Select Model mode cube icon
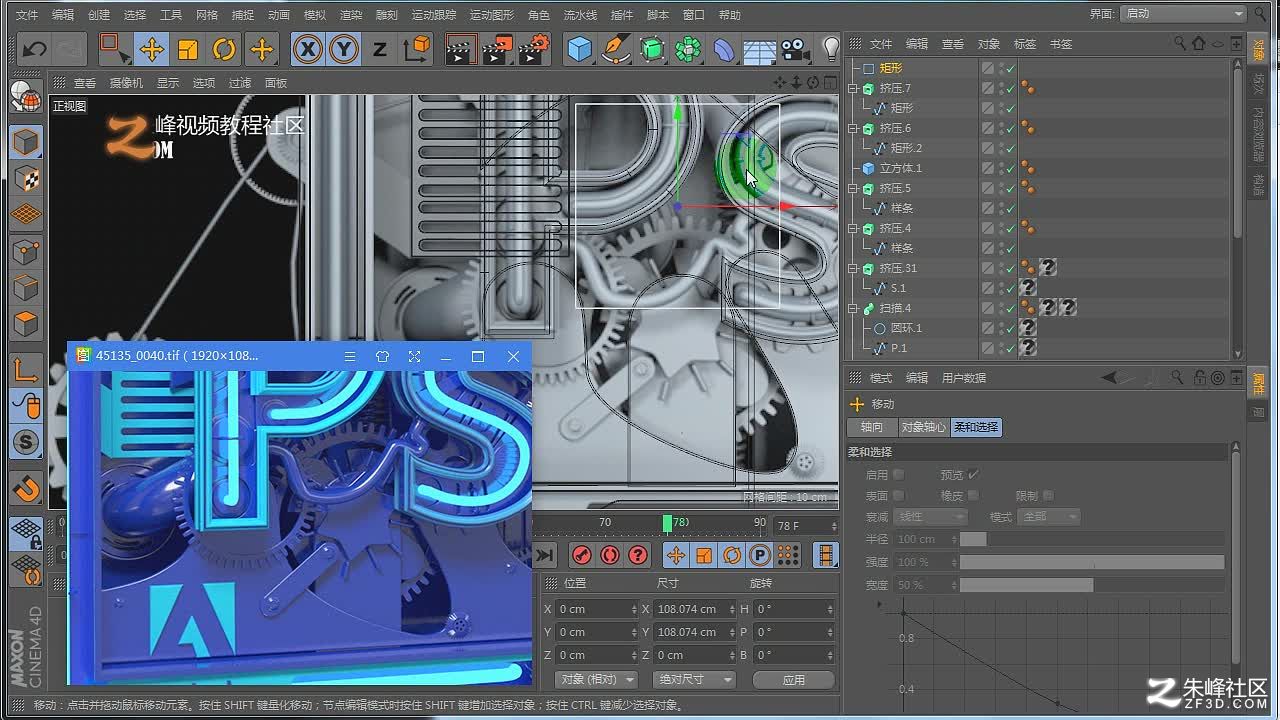 tap(25, 141)
